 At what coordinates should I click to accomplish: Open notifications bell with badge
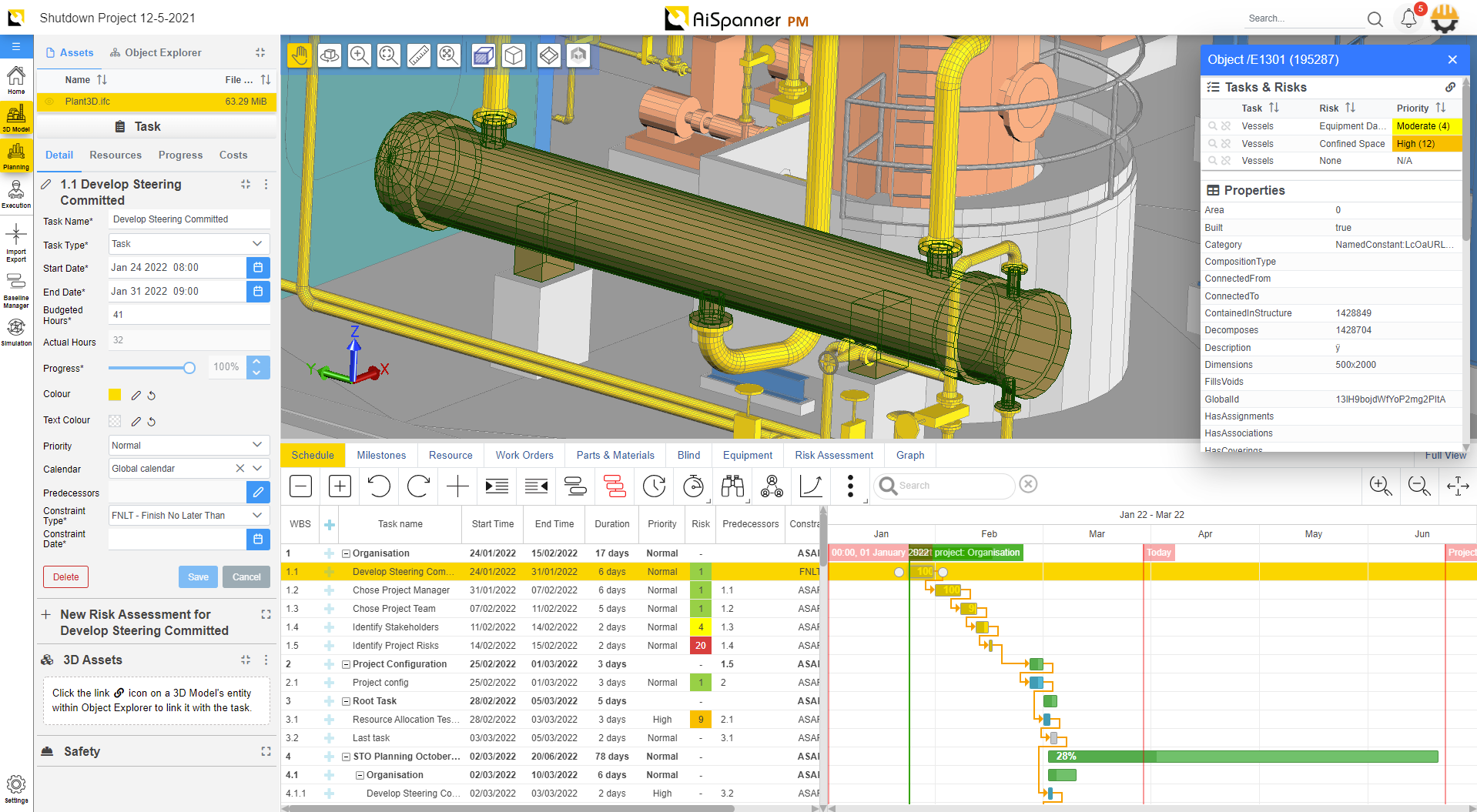[1408, 18]
